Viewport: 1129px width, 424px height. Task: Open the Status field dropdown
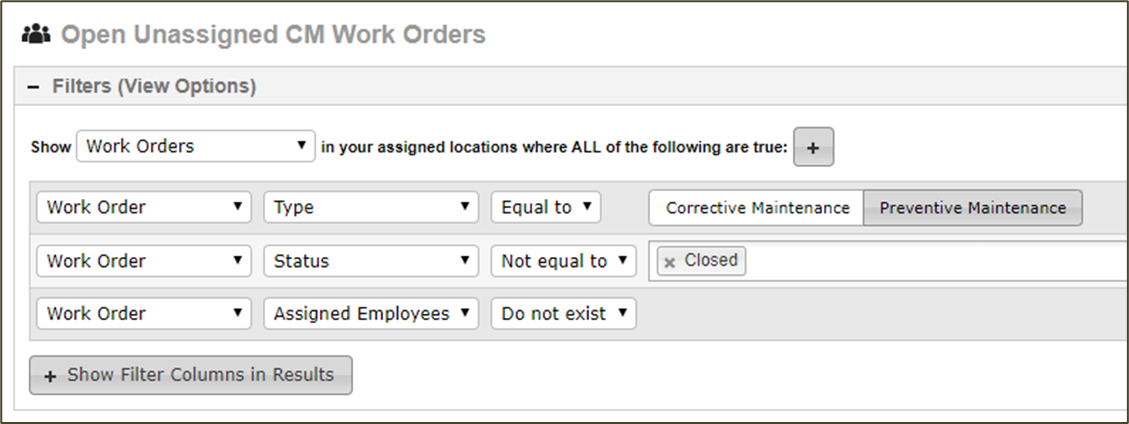click(x=371, y=261)
